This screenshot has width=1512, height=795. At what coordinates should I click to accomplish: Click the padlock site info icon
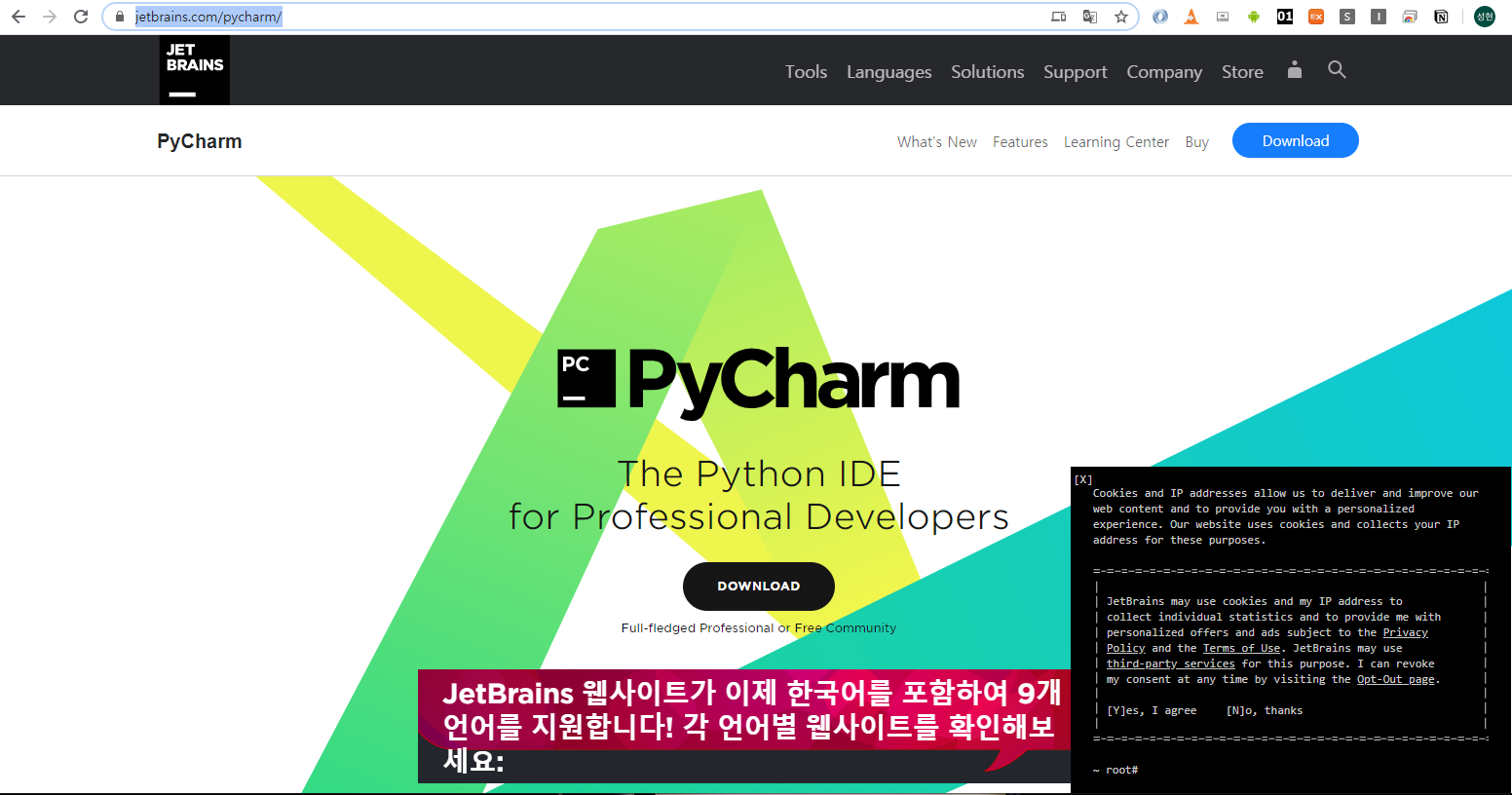click(119, 17)
